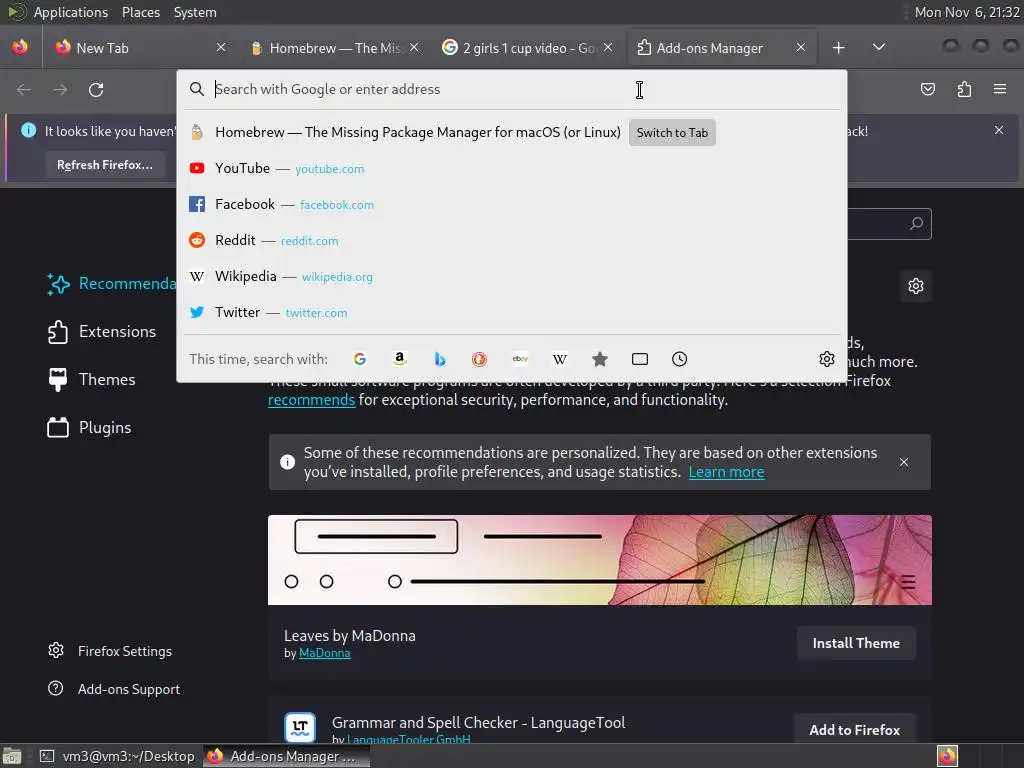Open the recommends link
Viewport: 1024px width, 768px height.
(312, 400)
